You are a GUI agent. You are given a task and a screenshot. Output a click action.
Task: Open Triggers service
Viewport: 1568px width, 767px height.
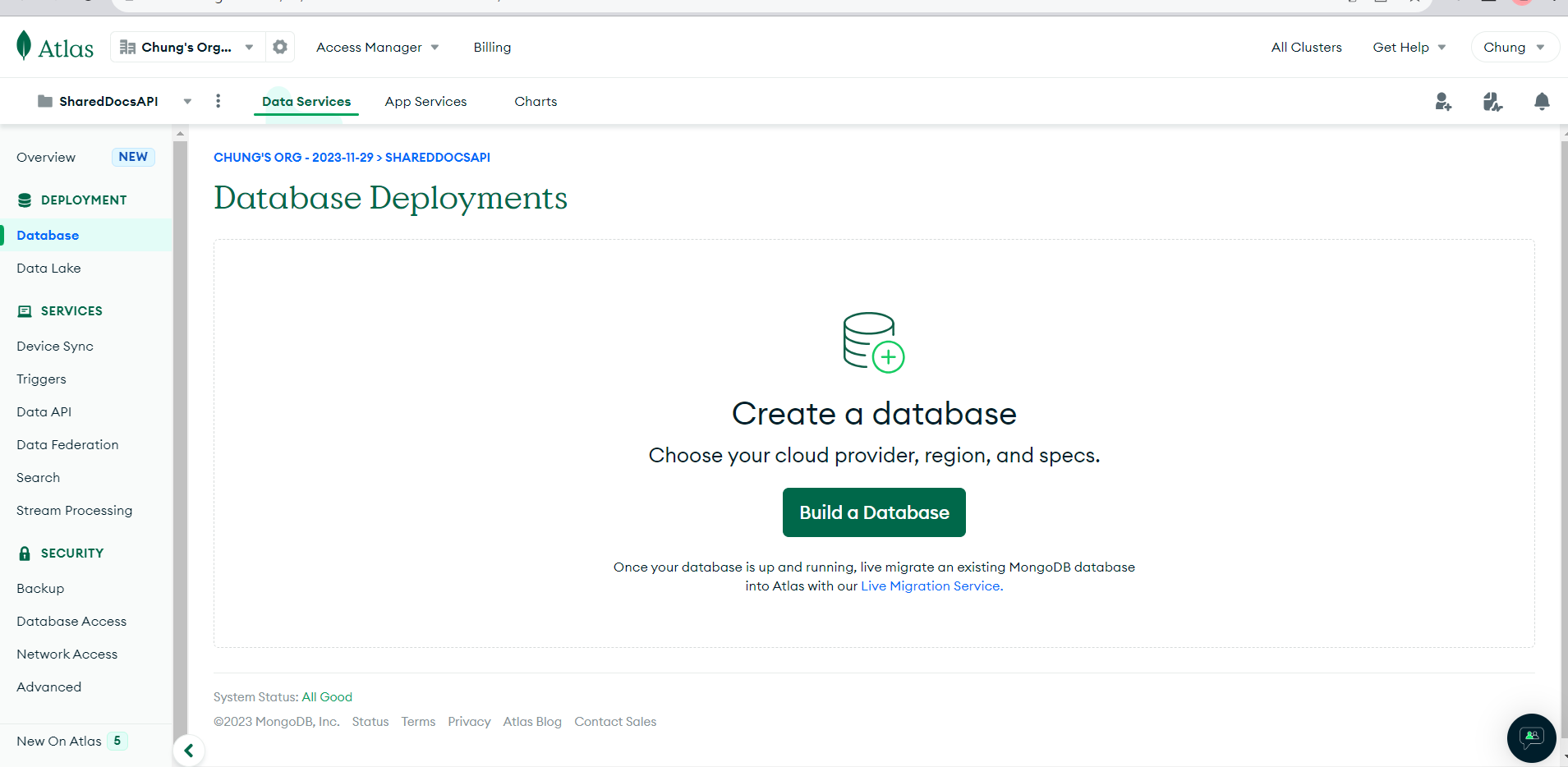click(41, 379)
